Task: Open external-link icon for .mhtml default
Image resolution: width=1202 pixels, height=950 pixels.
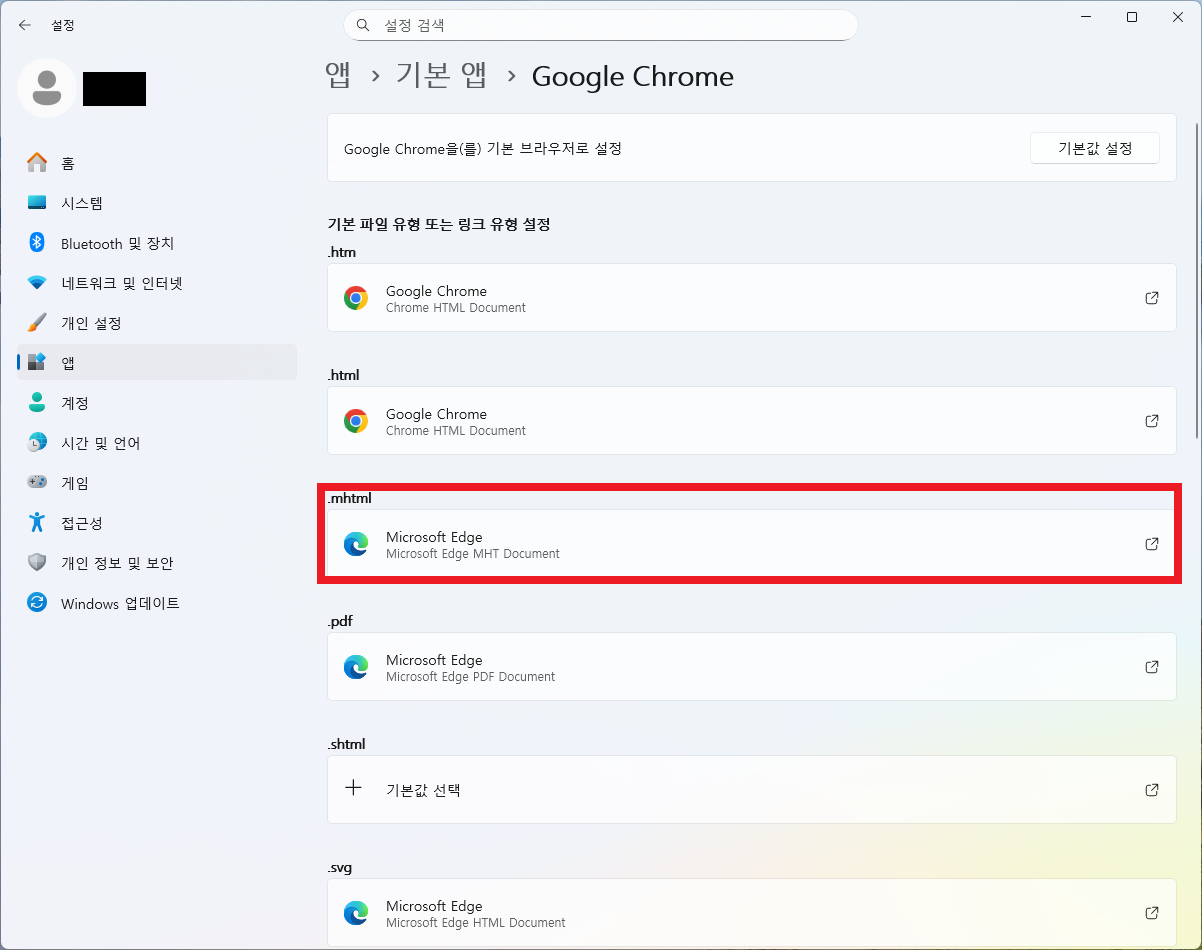Action: coord(1152,544)
